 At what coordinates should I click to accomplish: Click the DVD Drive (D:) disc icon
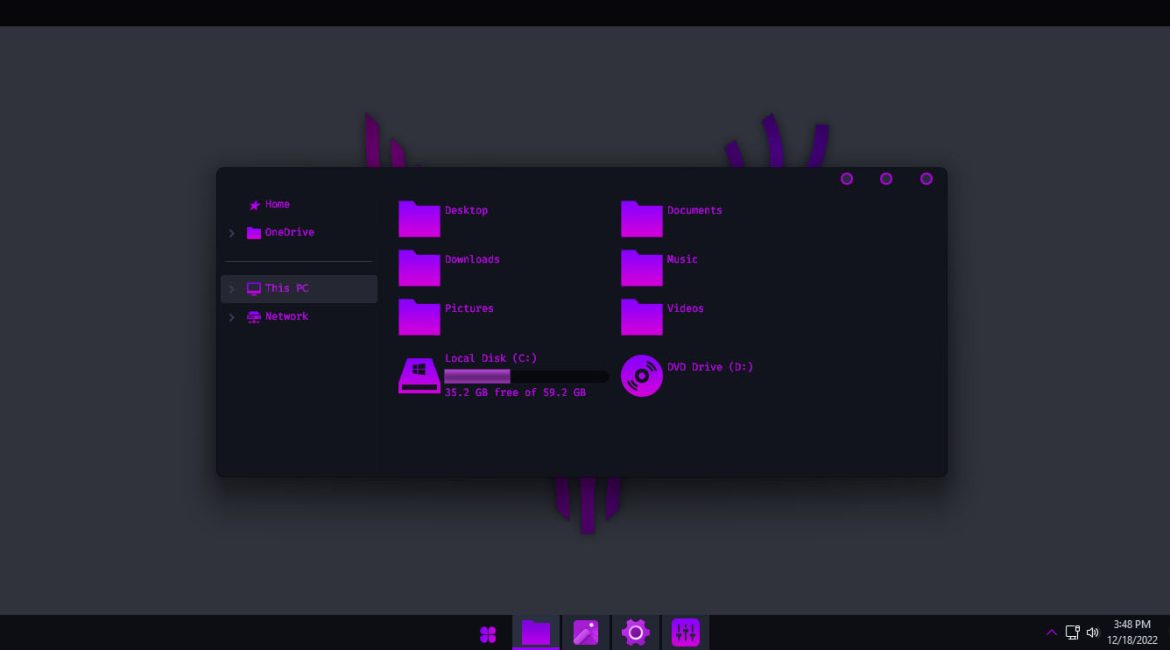[641, 376]
